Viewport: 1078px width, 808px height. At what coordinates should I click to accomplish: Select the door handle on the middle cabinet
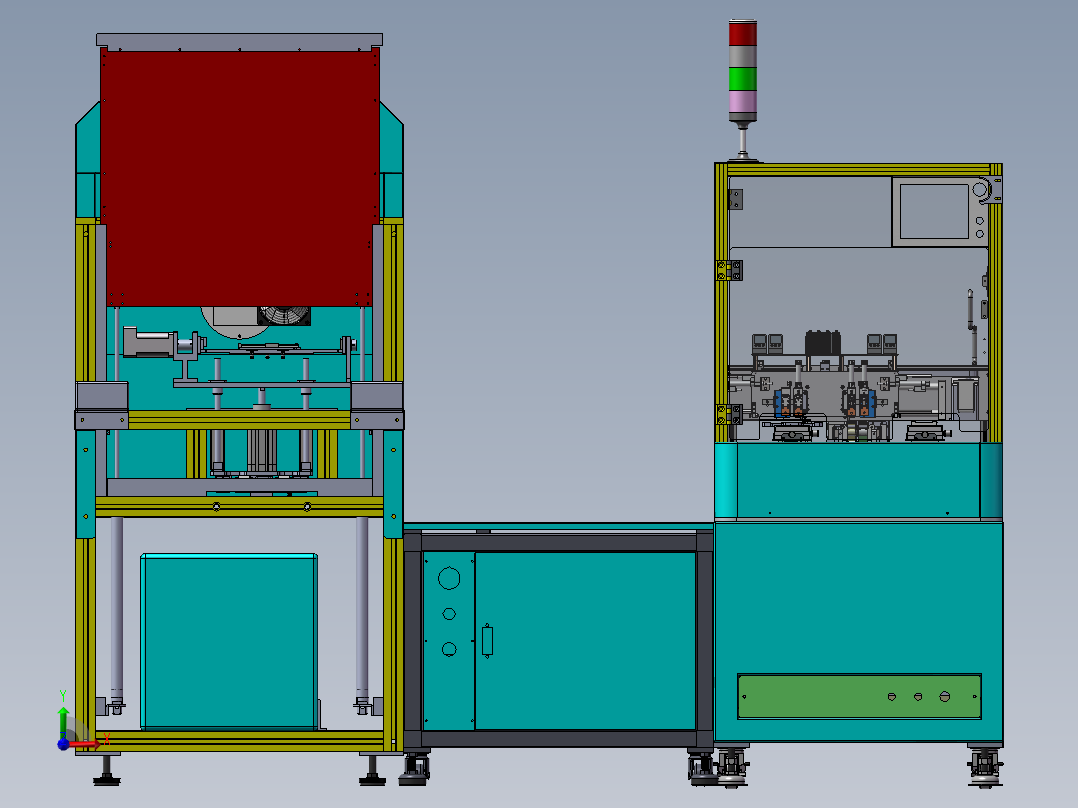pyautogui.click(x=487, y=640)
